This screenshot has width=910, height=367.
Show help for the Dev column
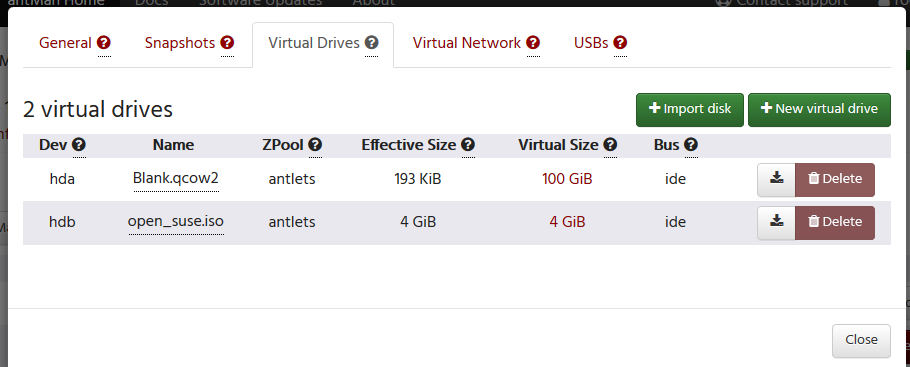click(80, 145)
